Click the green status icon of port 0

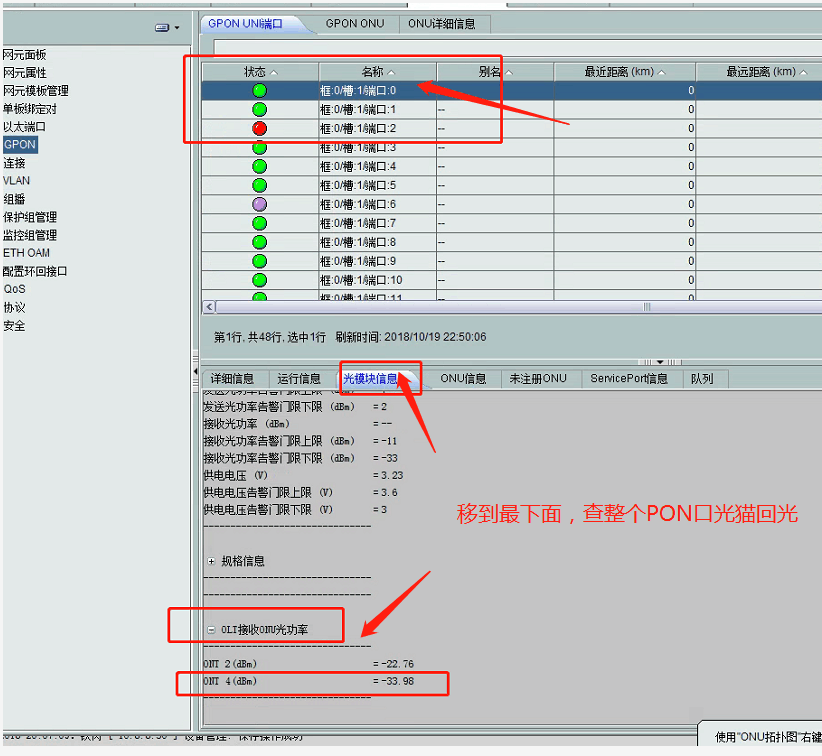coord(259,91)
